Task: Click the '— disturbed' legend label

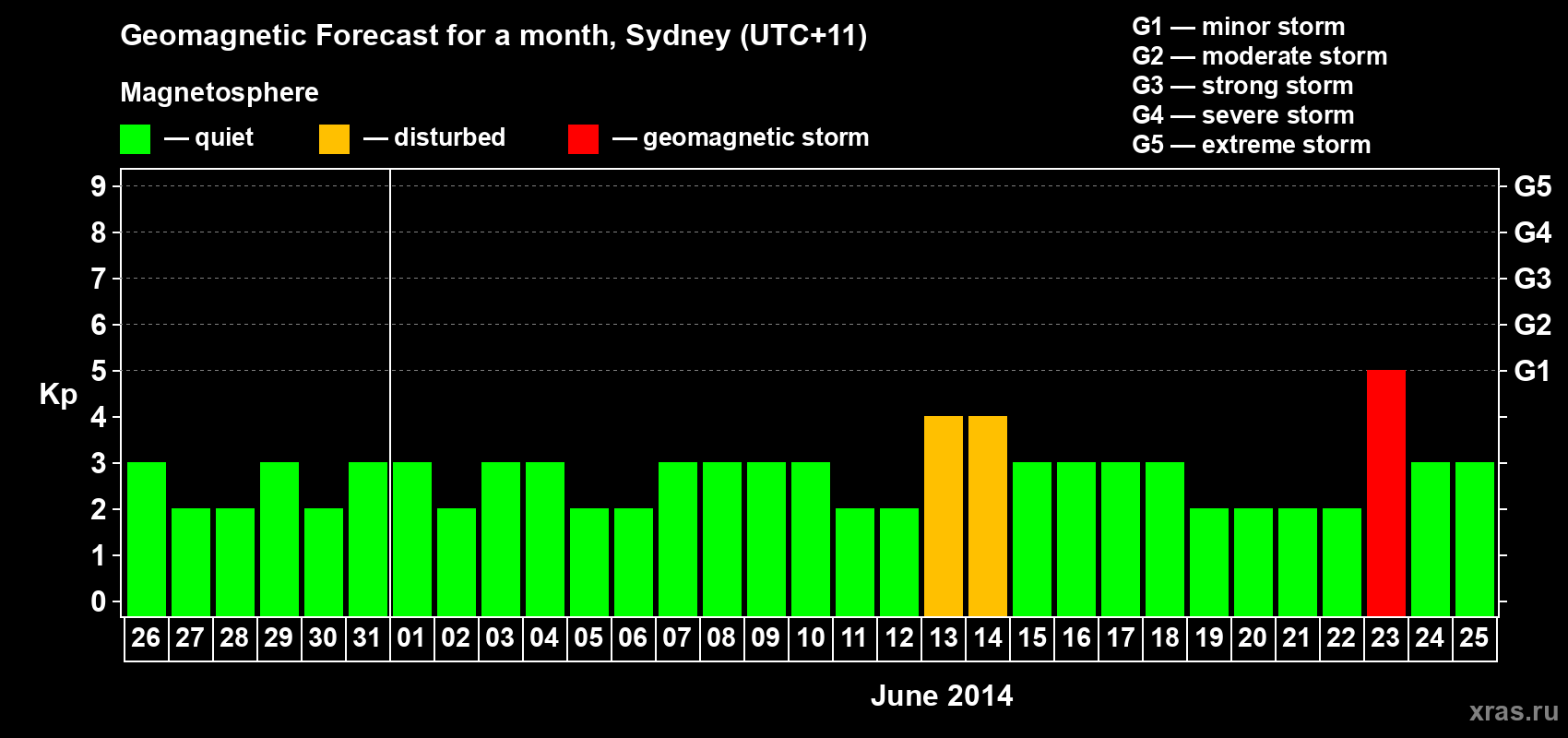Action: tap(434, 137)
